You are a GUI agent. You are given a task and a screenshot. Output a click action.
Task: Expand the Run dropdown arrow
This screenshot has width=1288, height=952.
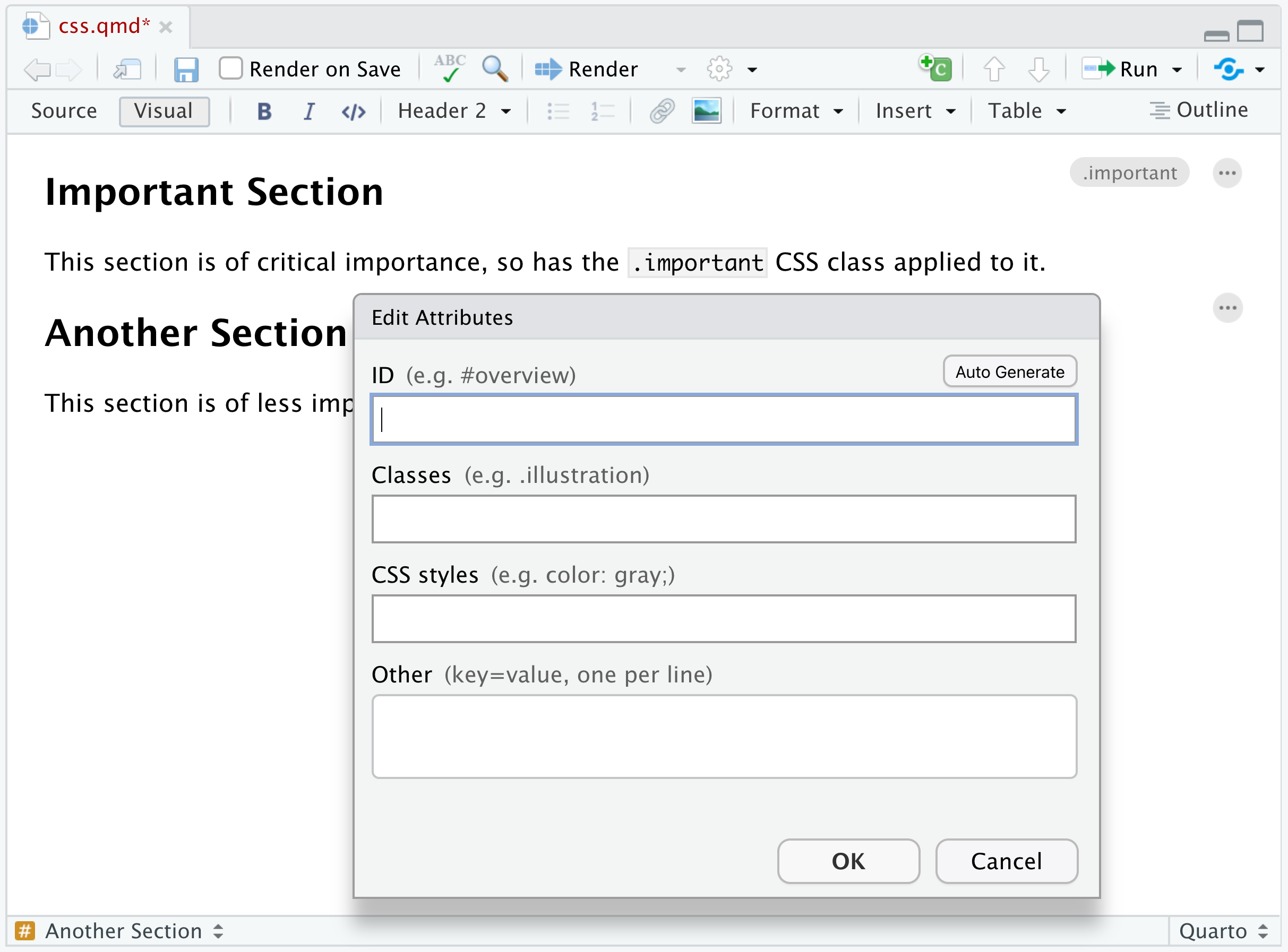coord(1177,70)
